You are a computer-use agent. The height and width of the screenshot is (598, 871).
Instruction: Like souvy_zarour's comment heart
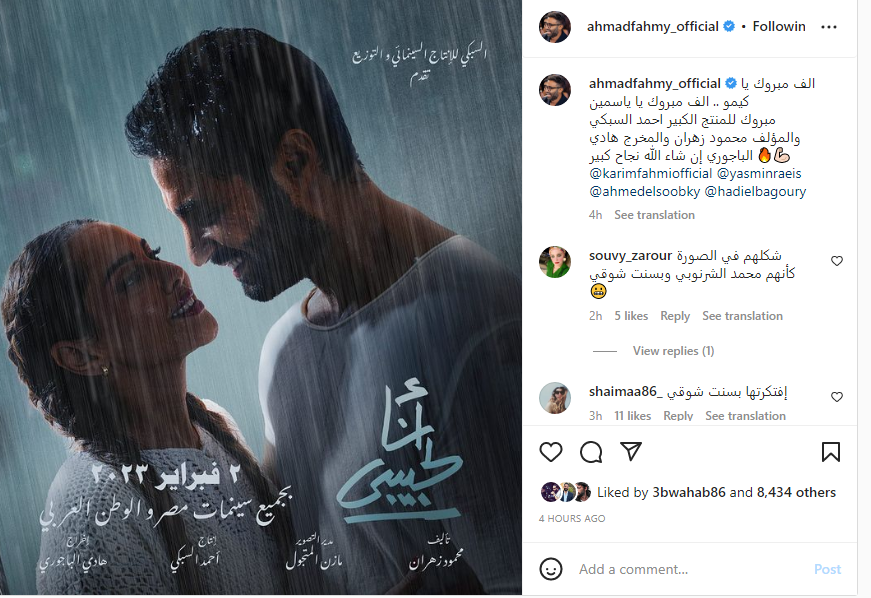[x=837, y=261]
